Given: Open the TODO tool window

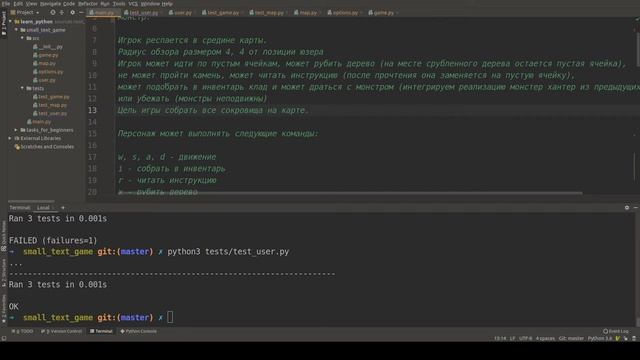Looking at the screenshot, I should click(22, 331).
